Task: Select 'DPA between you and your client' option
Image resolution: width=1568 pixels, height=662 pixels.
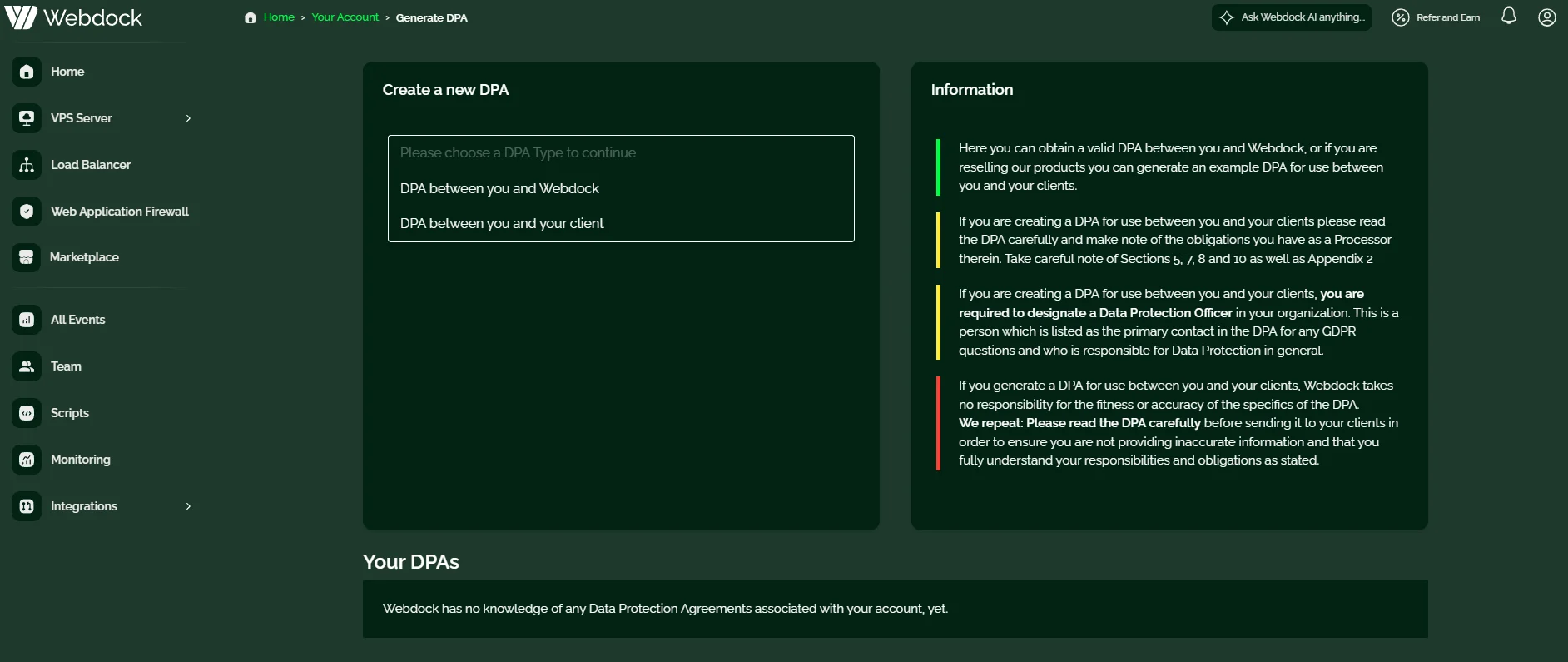Action: (621, 224)
